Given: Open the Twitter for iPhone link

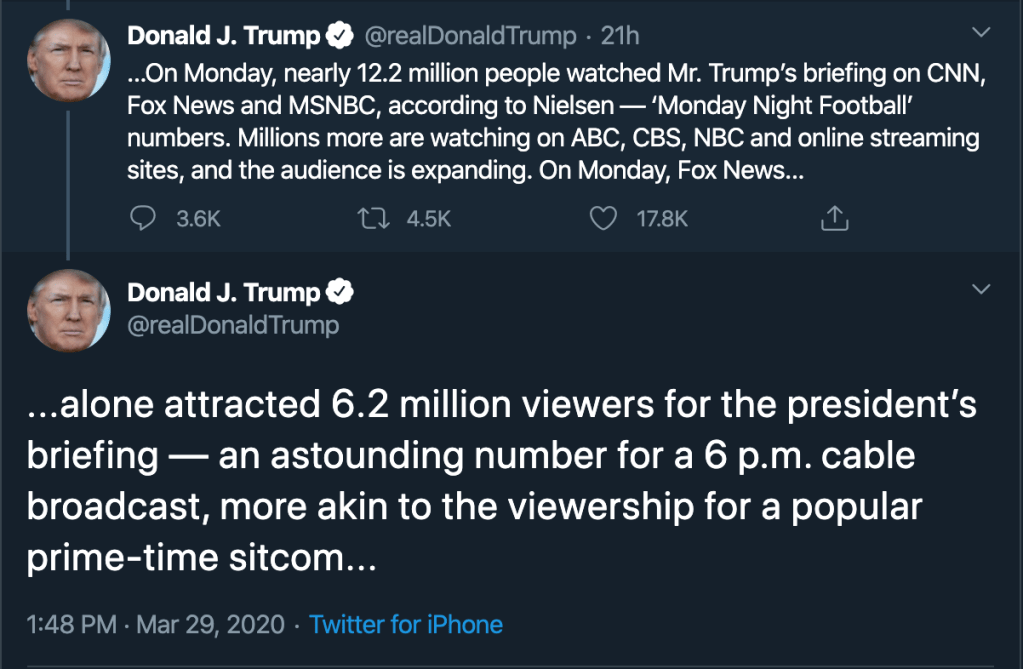Looking at the screenshot, I should pos(406,625).
